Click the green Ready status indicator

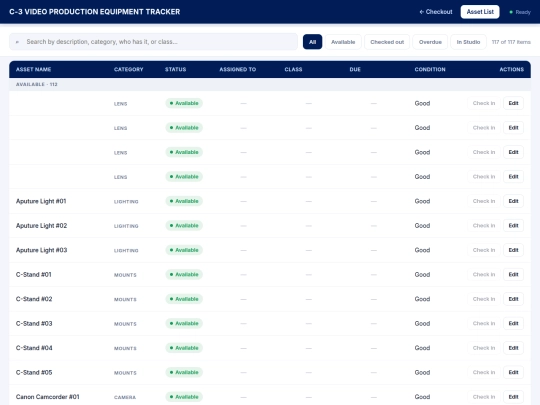(x=520, y=12)
